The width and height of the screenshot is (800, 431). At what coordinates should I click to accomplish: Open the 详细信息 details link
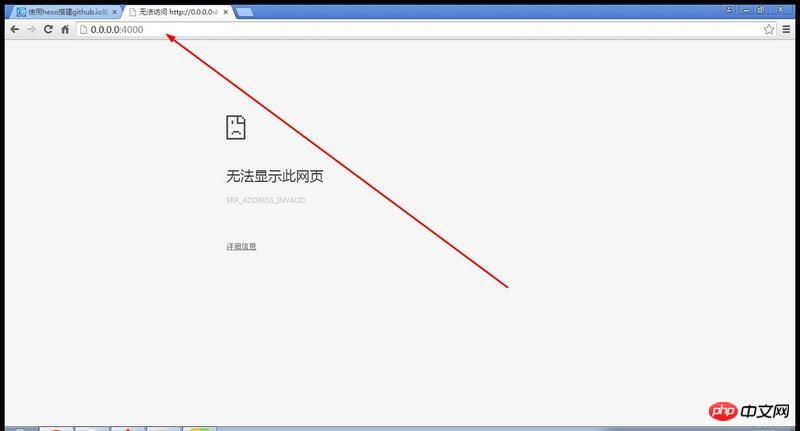pos(241,246)
